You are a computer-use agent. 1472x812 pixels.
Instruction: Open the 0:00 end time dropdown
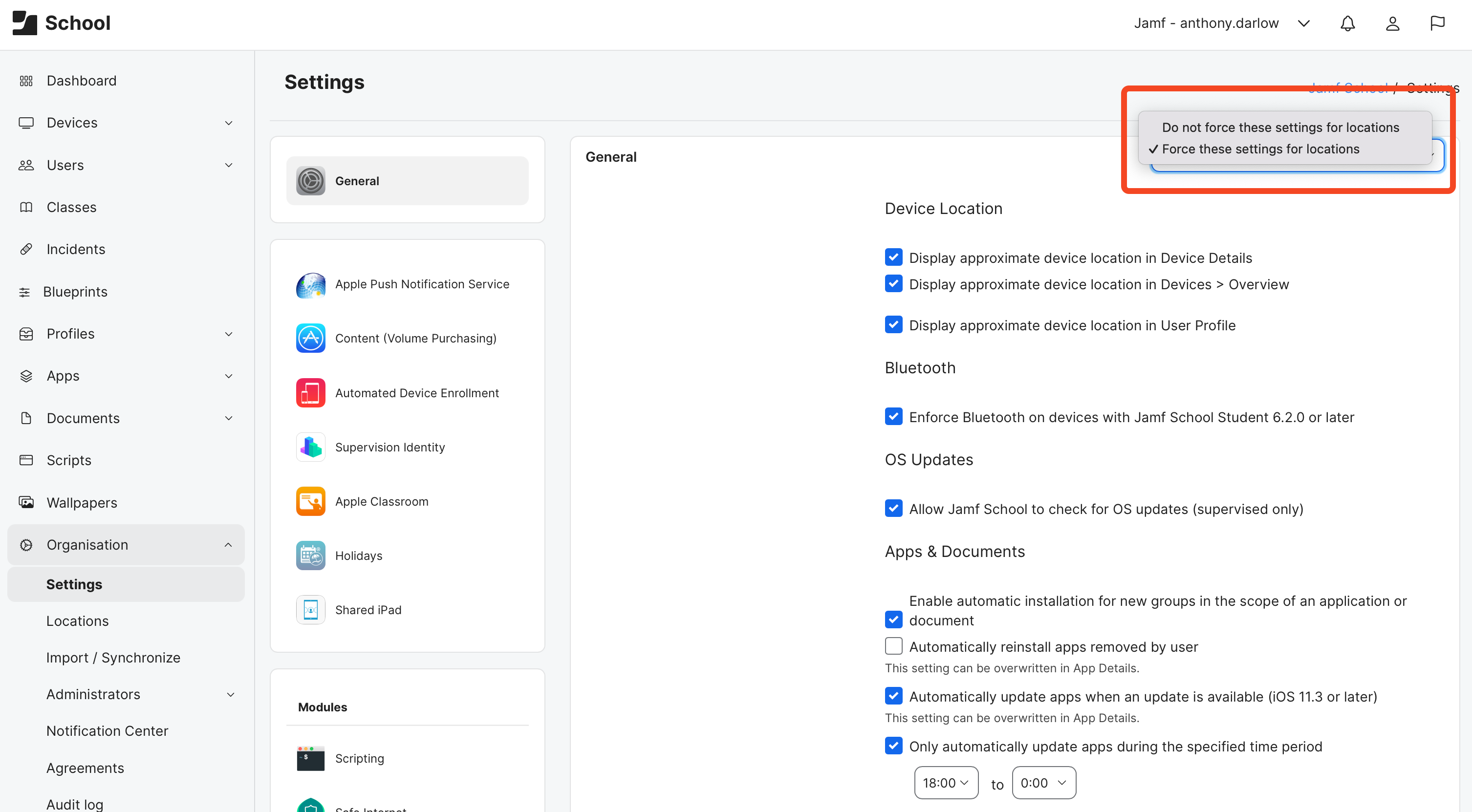click(1044, 783)
